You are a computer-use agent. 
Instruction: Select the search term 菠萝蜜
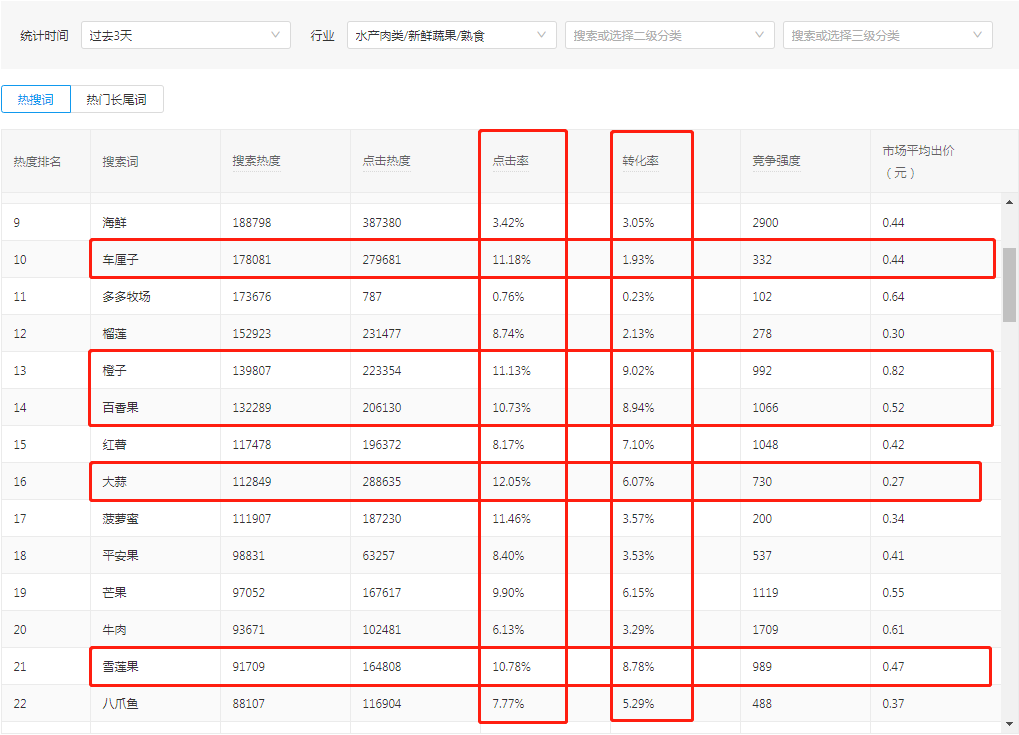[x=120, y=519]
